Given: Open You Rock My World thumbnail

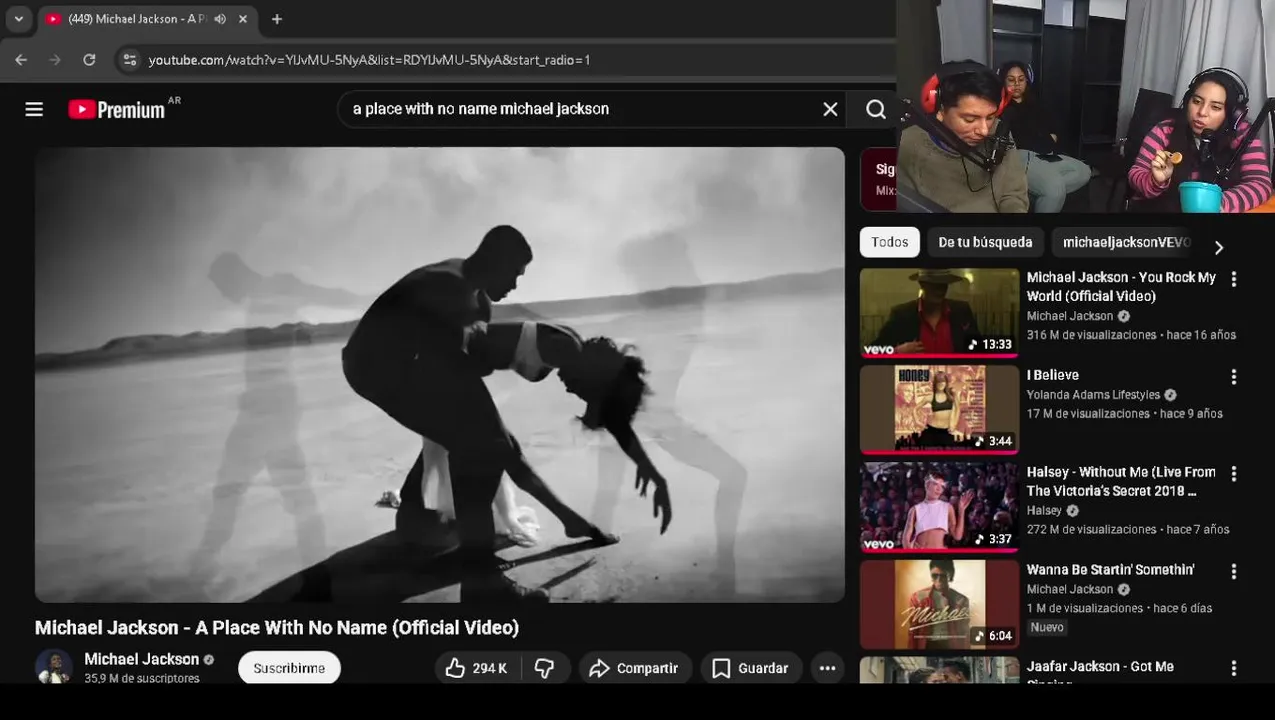Looking at the screenshot, I should tap(939, 313).
